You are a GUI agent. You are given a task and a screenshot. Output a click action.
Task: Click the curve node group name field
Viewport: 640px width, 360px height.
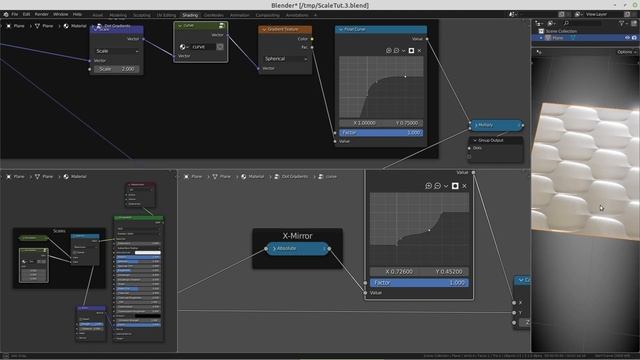pos(203,47)
